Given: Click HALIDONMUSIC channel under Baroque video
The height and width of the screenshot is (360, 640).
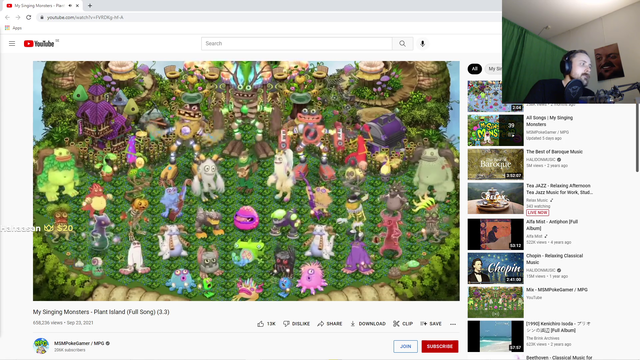Looking at the screenshot, I should point(541,160).
